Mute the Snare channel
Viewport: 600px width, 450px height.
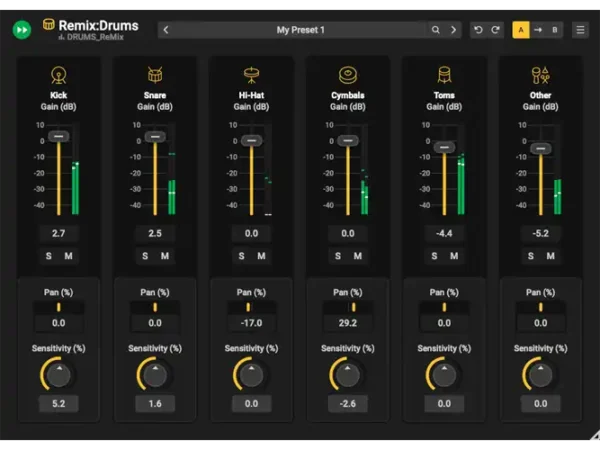pos(165,256)
